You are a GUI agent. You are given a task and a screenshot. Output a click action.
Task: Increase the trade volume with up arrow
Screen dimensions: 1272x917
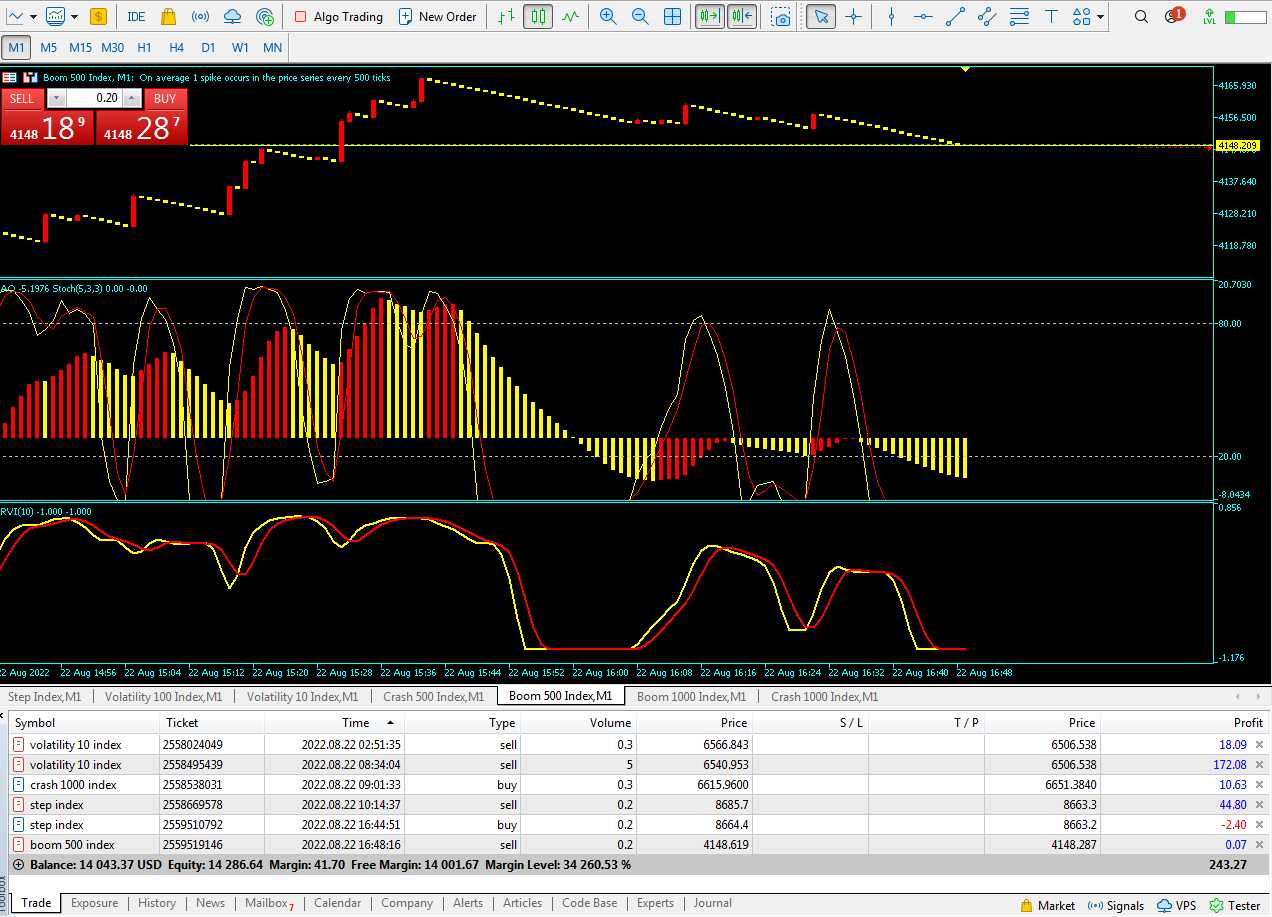(x=131, y=98)
